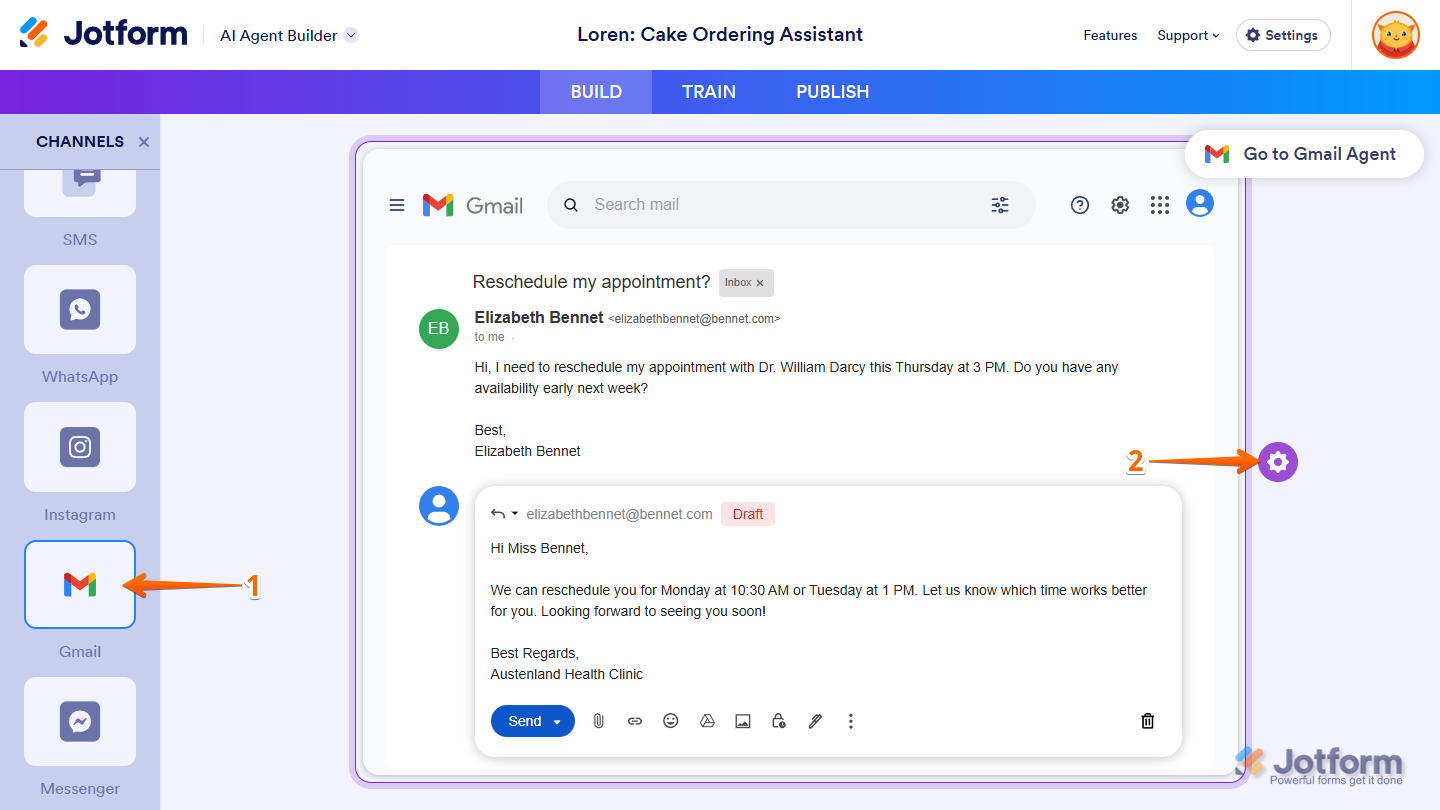The width and height of the screenshot is (1440, 810).
Task: Switch to the PUBLISH tab
Action: coord(833,92)
